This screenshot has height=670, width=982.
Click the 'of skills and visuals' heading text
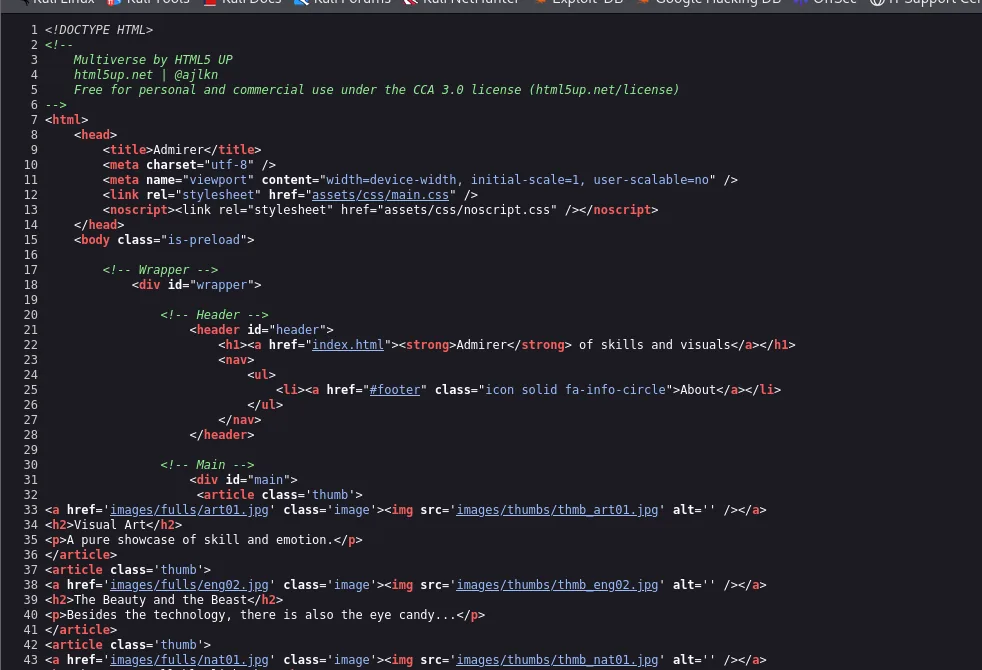coord(654,344)
